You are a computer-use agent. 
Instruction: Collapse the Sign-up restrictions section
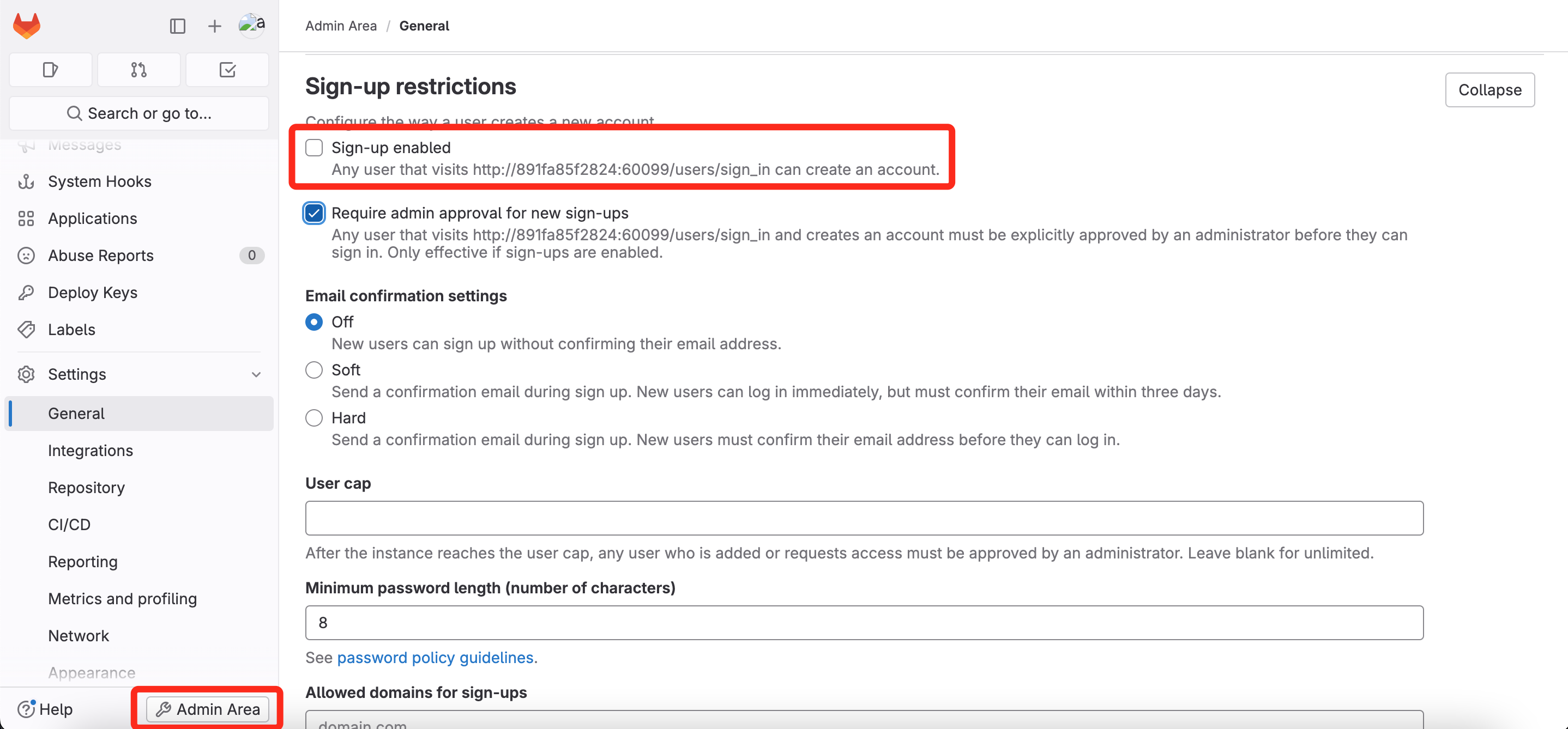(x=1489, y=90)
